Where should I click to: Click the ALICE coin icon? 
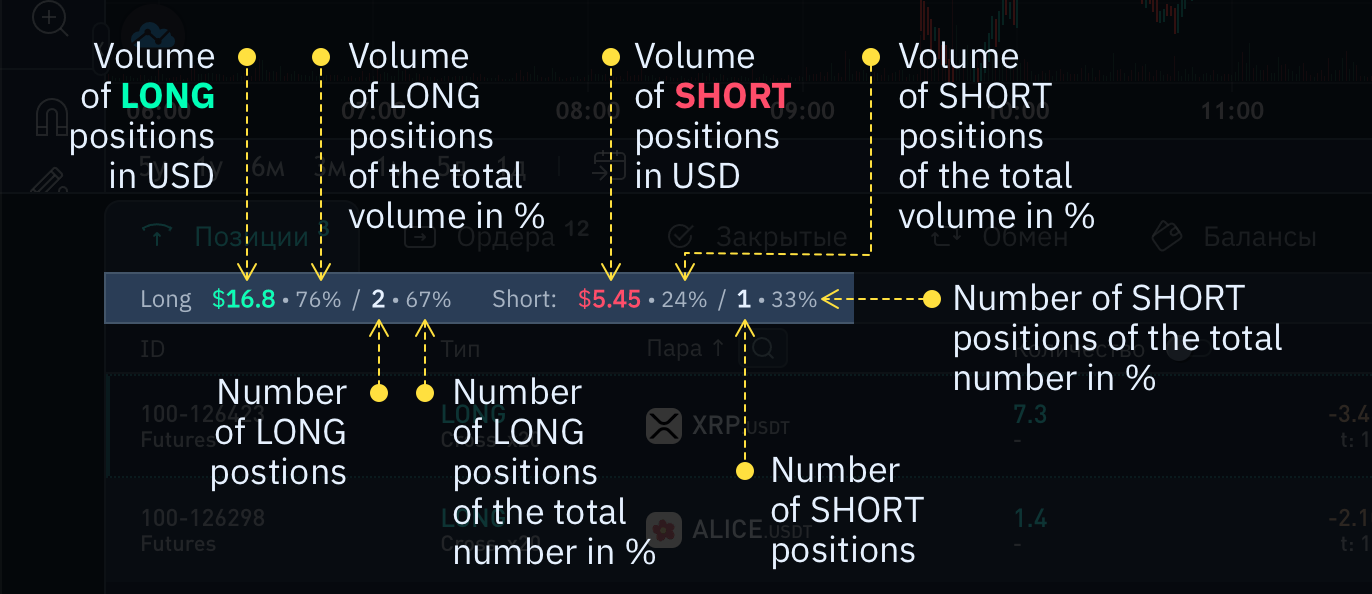coord(664,529)
